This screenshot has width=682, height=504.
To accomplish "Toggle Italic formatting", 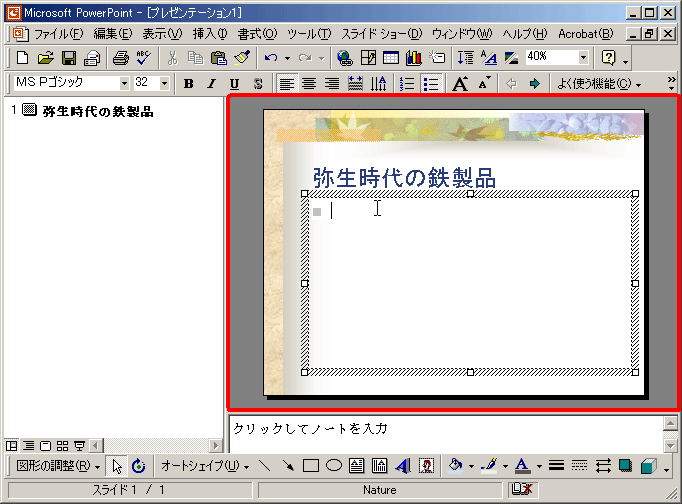I will (211, 83).
